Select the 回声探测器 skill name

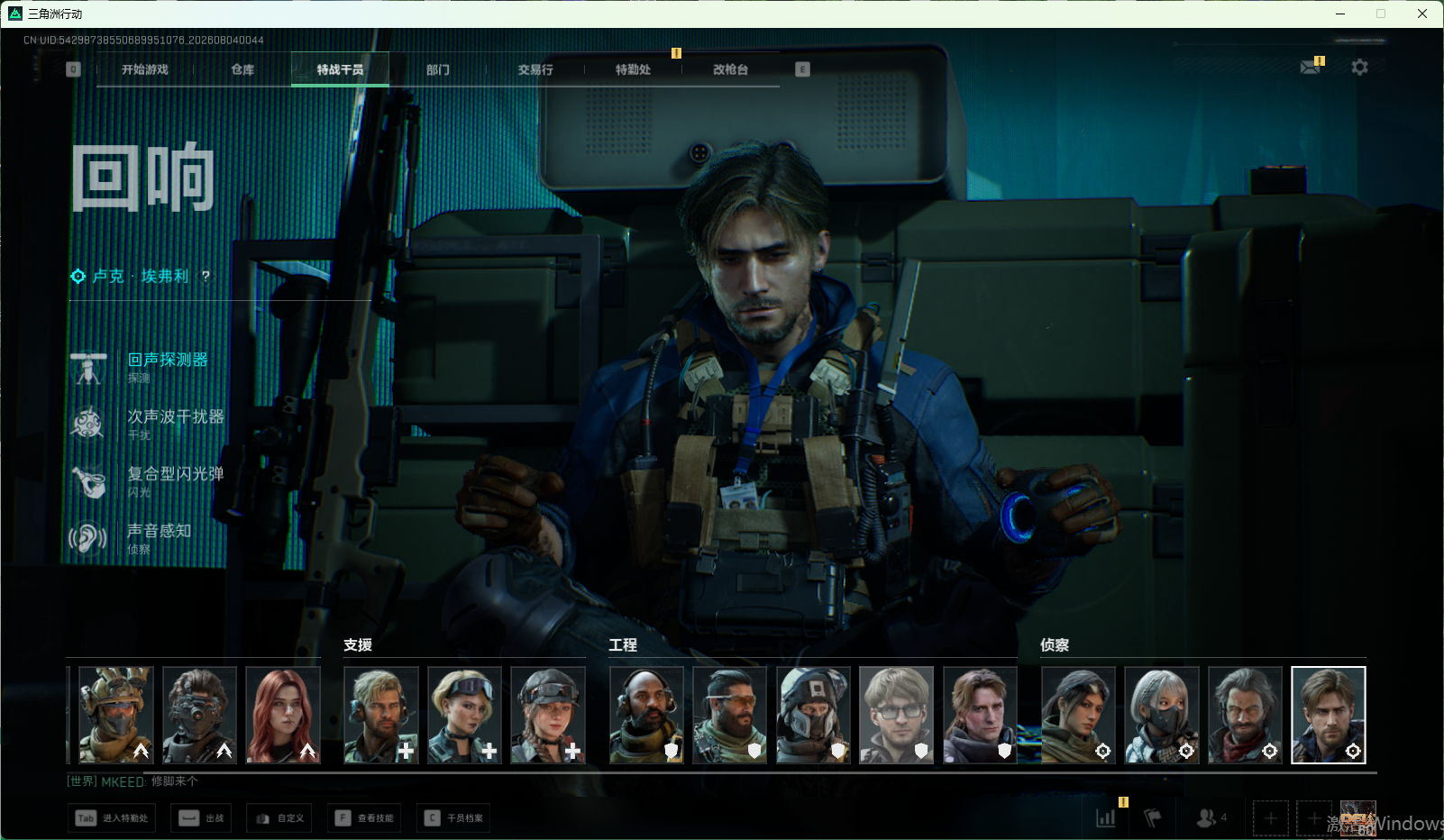168,360
